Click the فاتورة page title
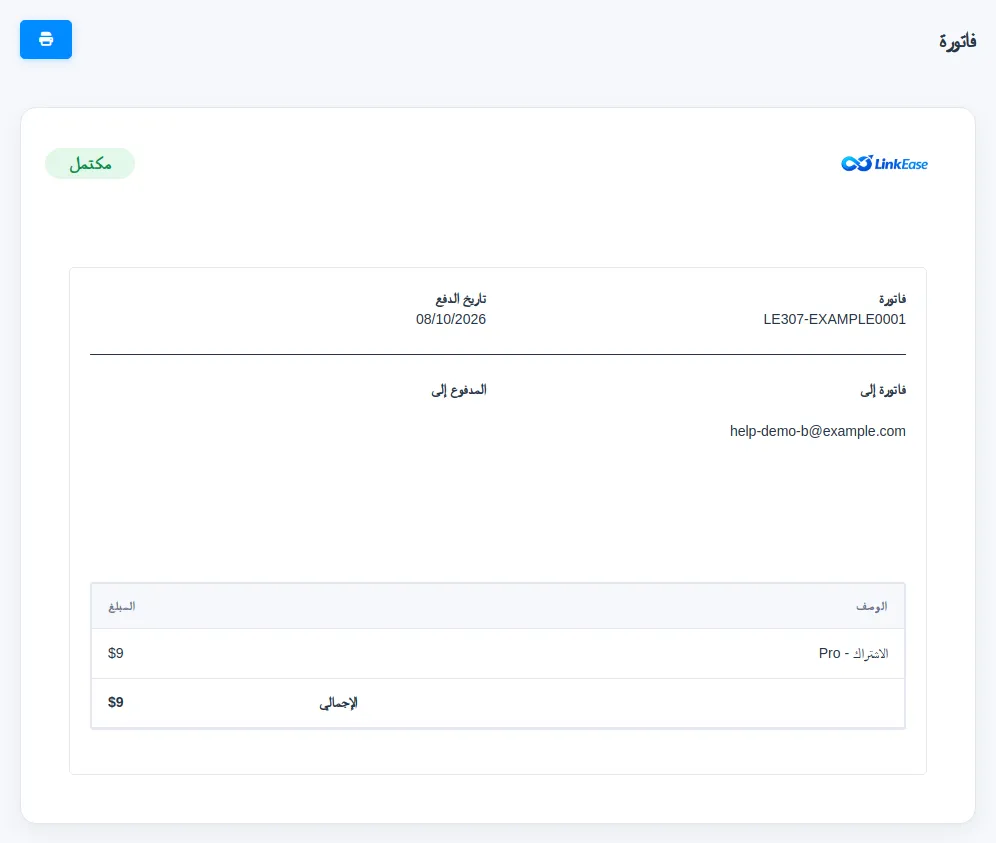 957,41
